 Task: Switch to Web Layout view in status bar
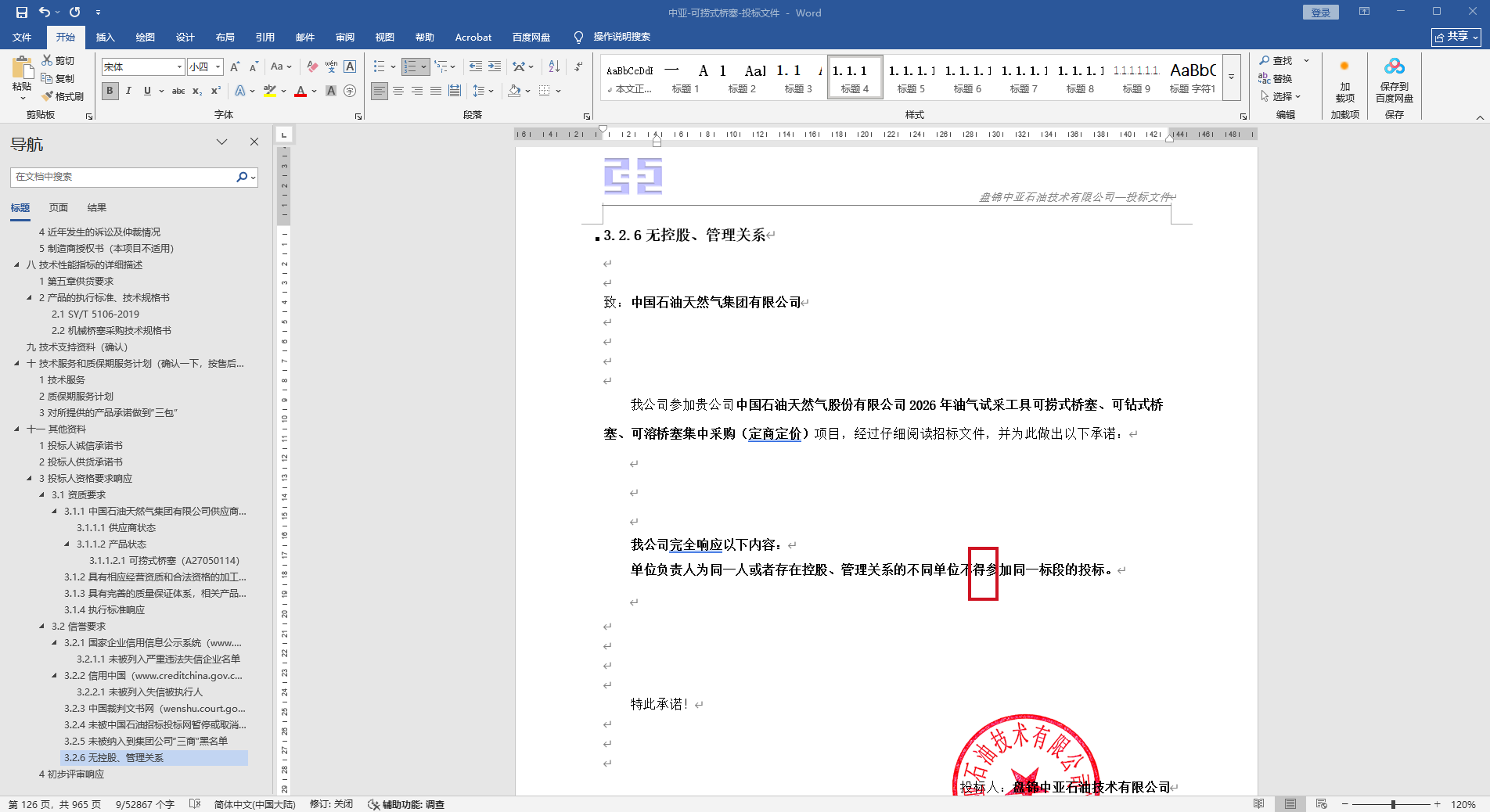click(1322, 804)
